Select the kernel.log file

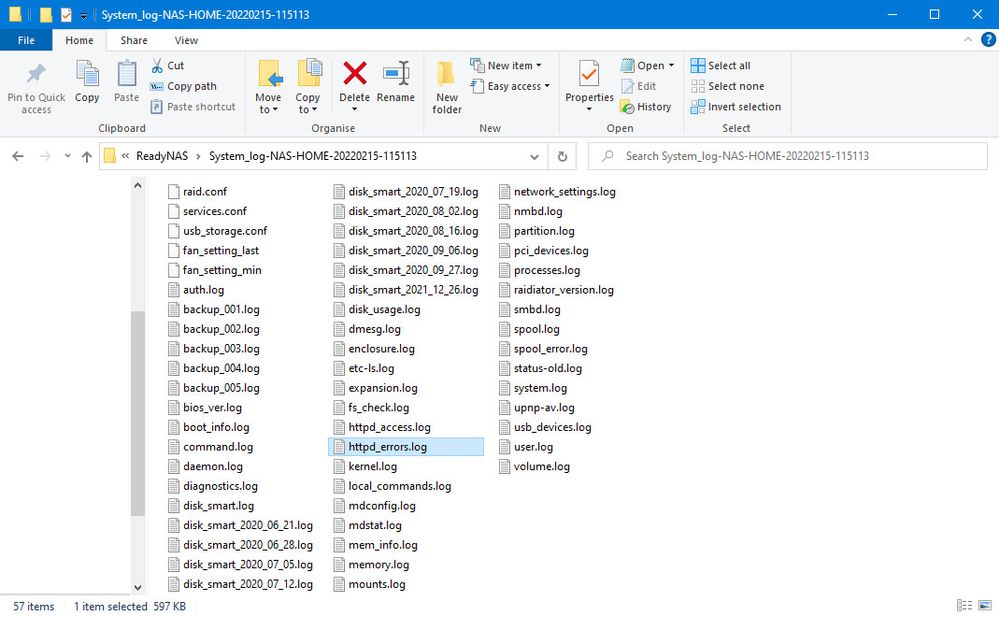tap(372, 466)
